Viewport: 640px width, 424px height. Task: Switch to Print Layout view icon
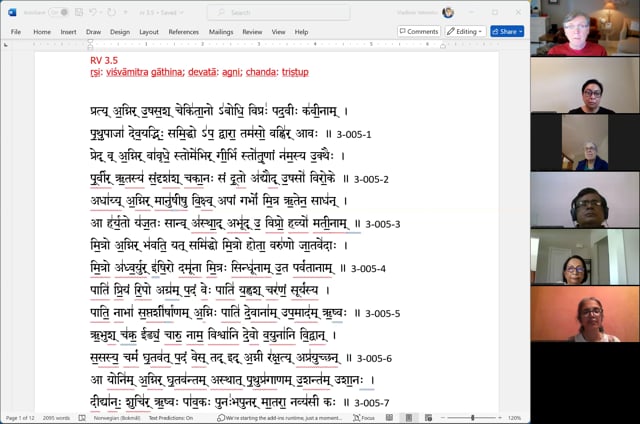[409, 417]
